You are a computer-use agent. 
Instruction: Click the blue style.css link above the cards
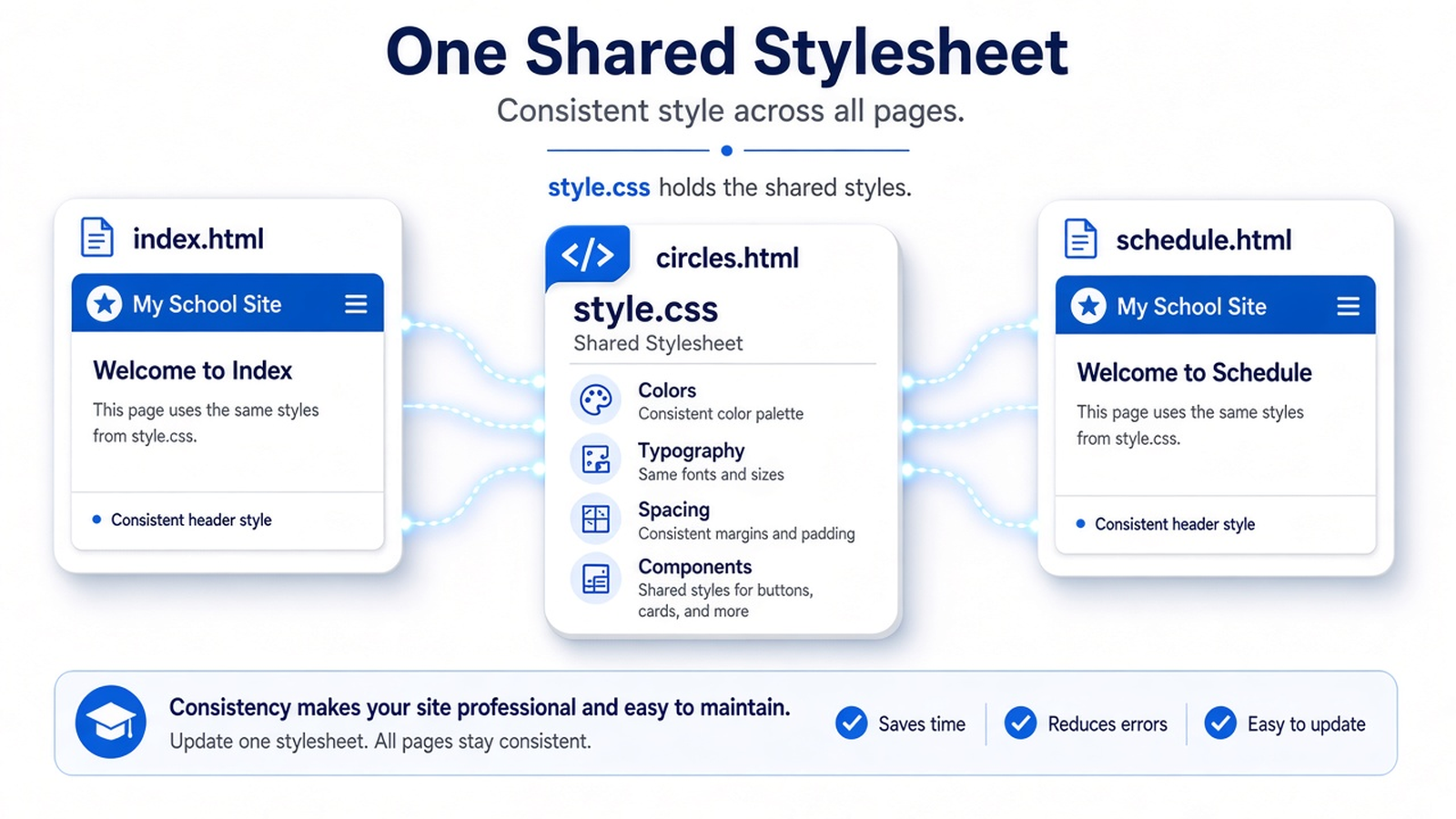click(599, 187)
